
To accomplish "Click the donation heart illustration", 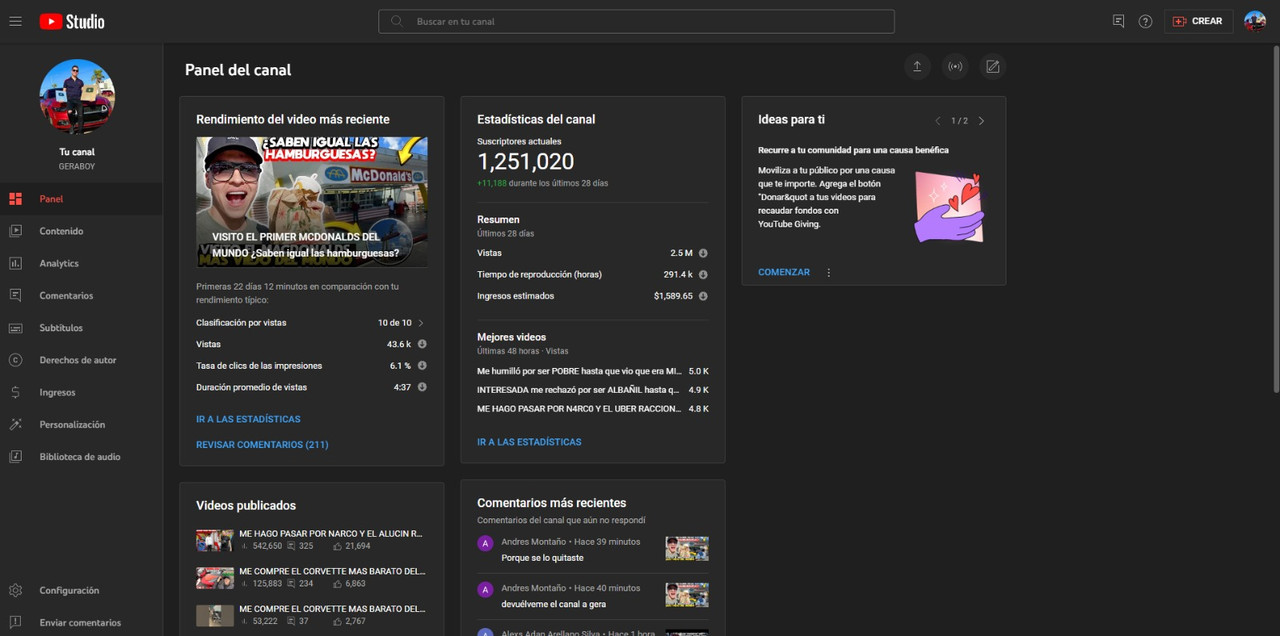I will [x=949, y=207].
